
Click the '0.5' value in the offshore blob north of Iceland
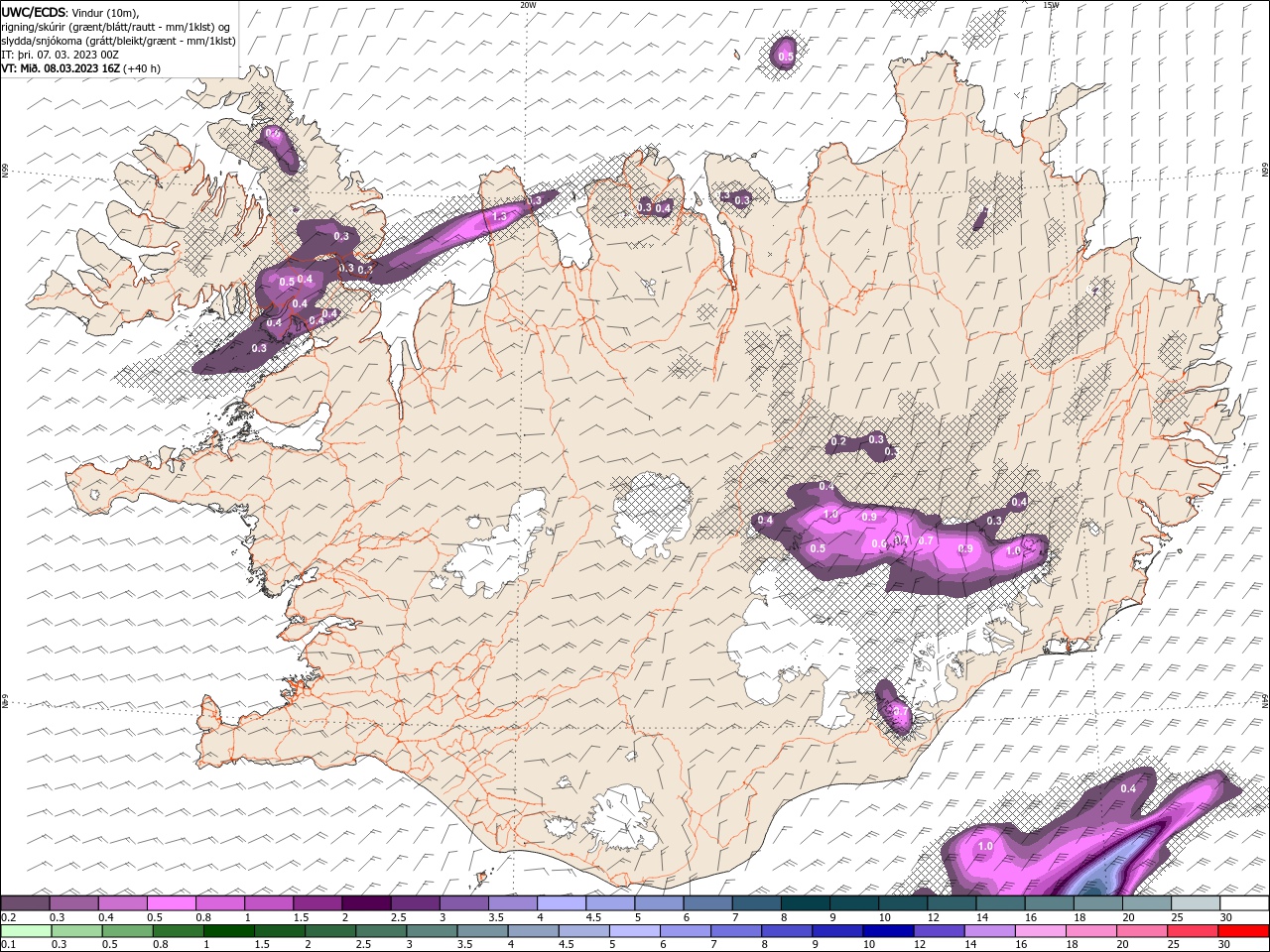(785, 58)
